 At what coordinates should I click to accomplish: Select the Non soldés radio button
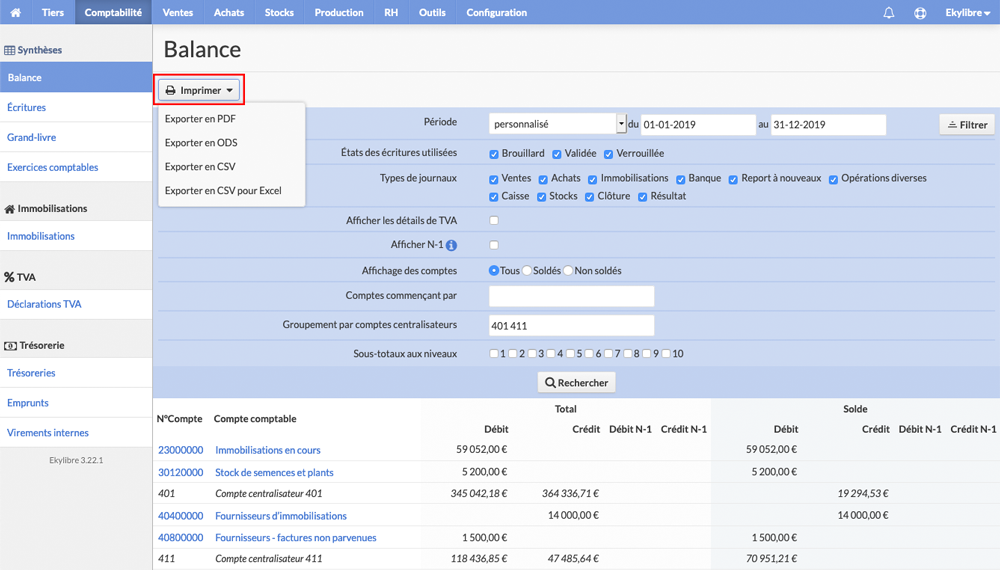click(568, 270)
